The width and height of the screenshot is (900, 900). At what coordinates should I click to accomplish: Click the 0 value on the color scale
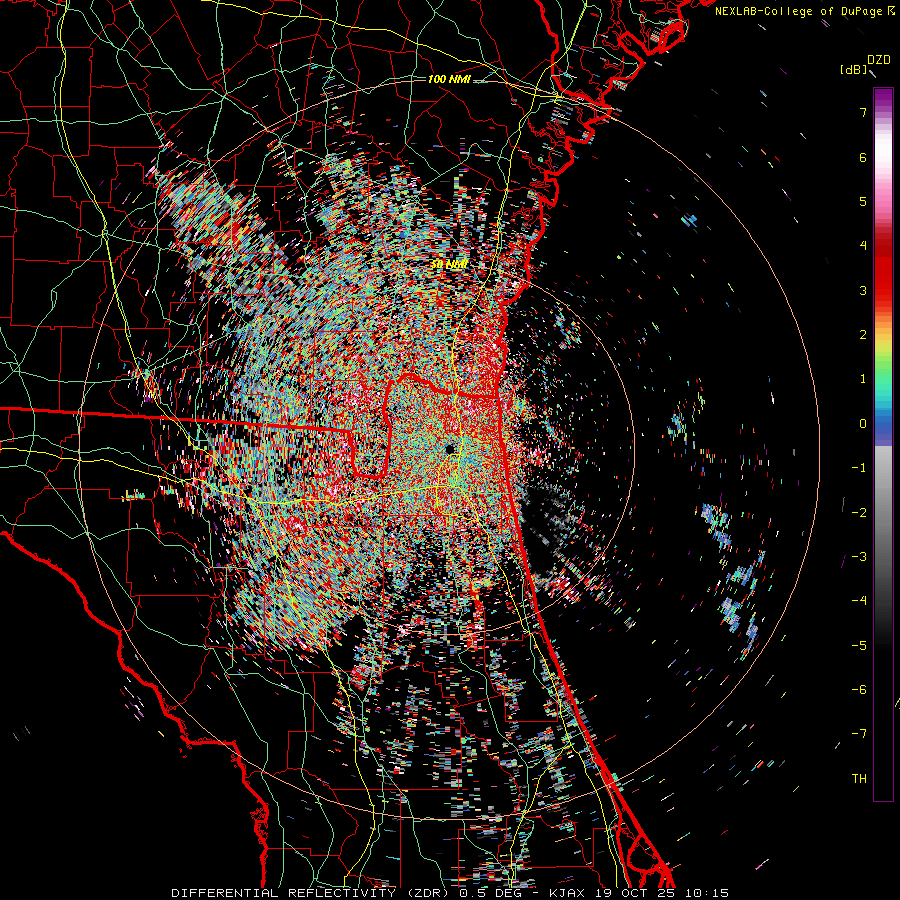pyautogui.click(x=863, y=424)
